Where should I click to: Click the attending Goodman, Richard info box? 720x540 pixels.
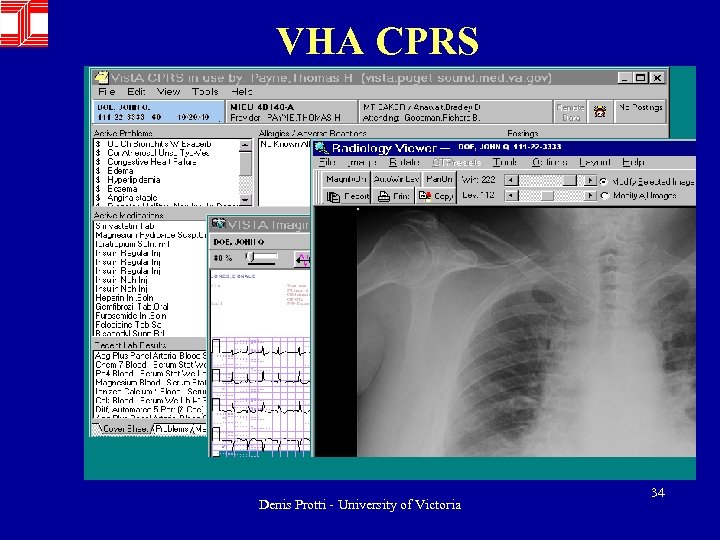(x=455, y=112)
